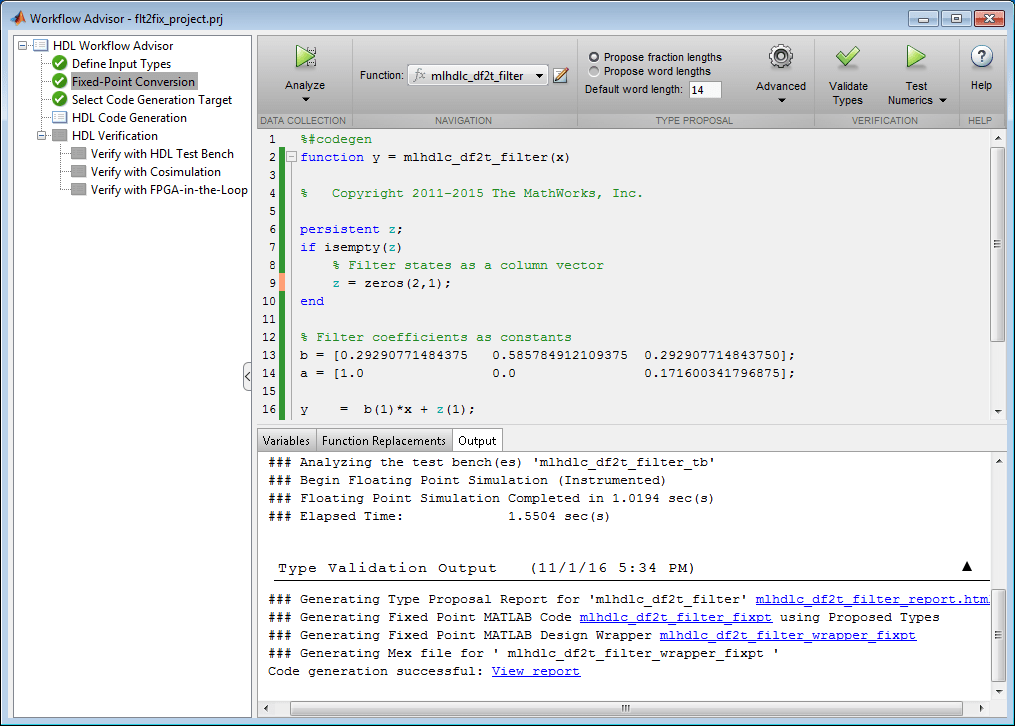Click the Default word length field
The image size is (1015, 726).
704,90
